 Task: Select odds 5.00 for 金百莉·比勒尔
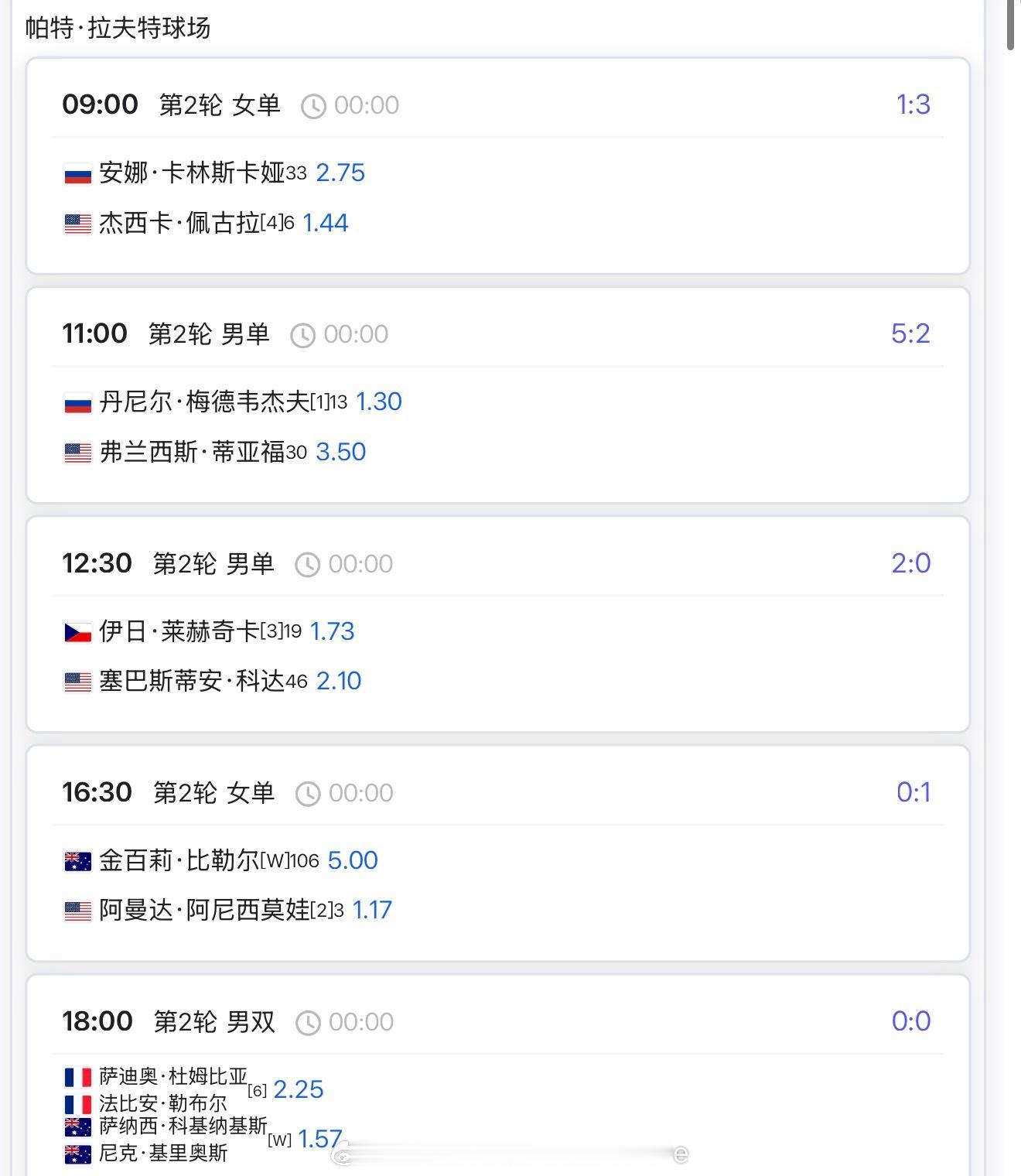(x=353, y=860)
